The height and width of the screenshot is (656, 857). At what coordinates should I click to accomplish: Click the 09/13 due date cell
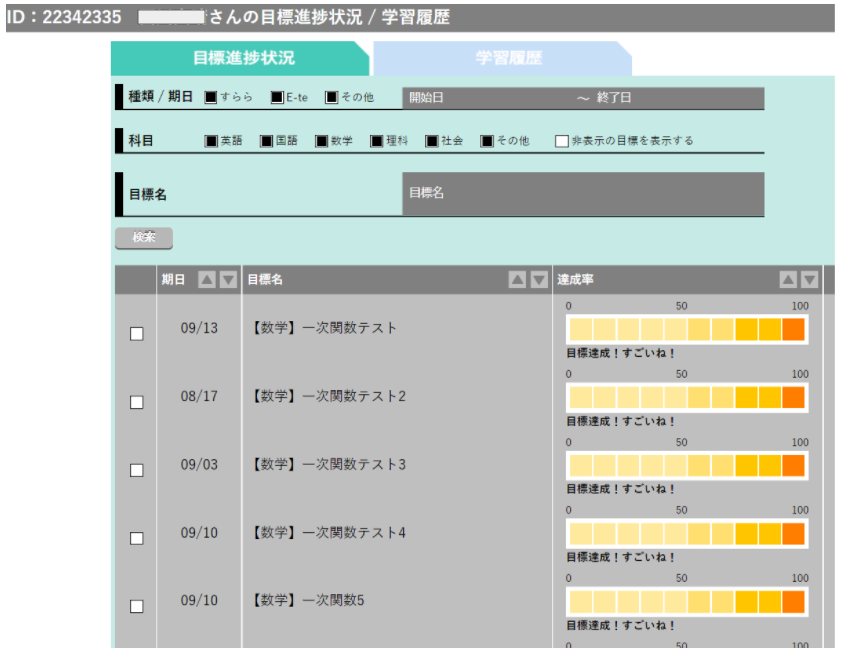point(199,328)
